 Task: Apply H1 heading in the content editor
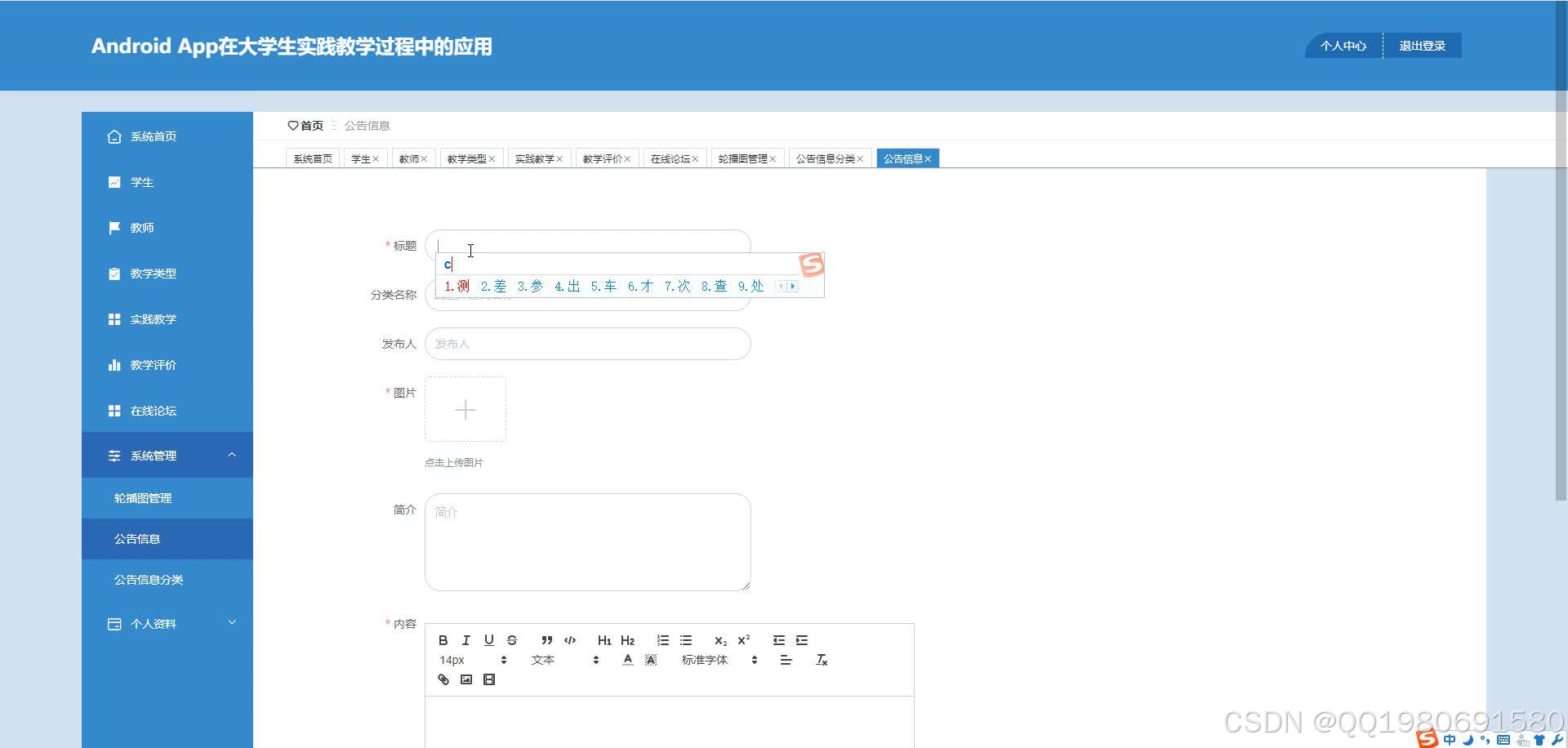[x=604, y=640]
